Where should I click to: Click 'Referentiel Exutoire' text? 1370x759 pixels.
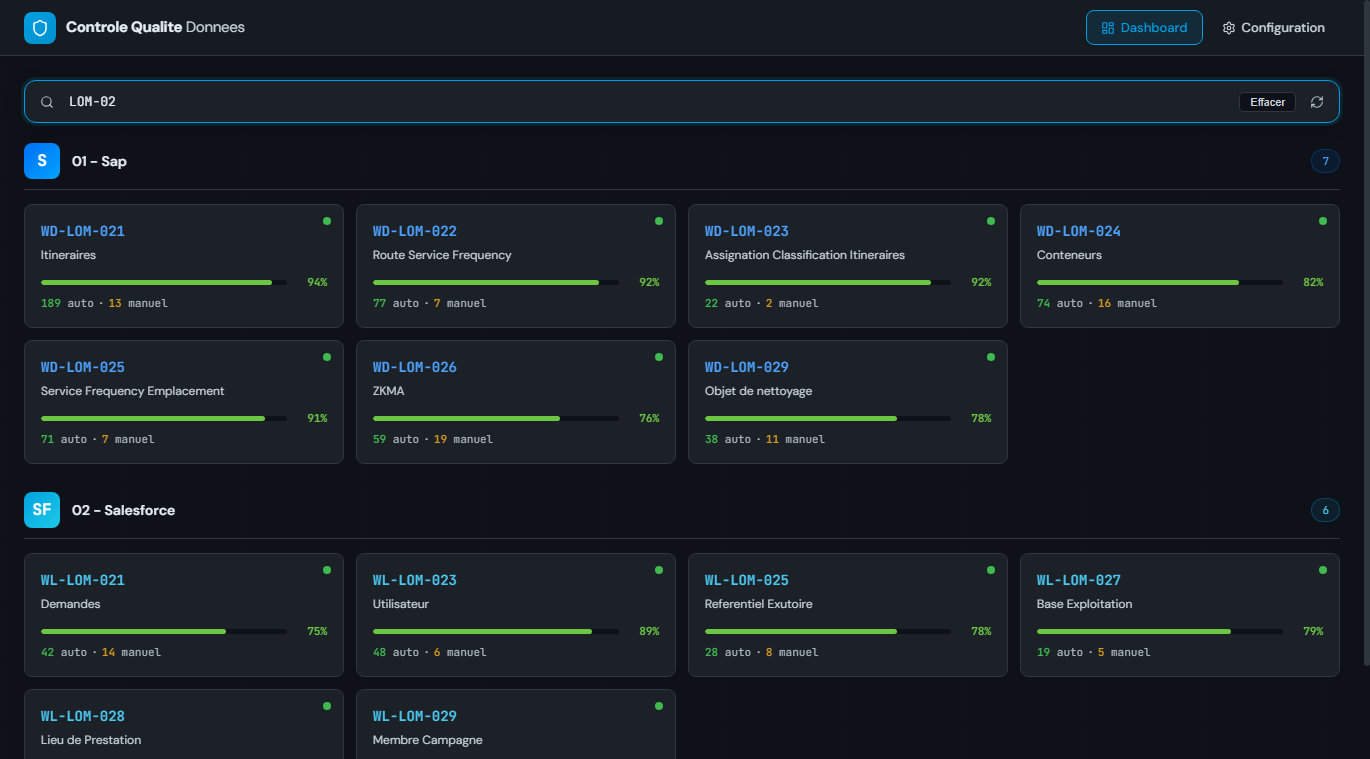coord(759,604)
